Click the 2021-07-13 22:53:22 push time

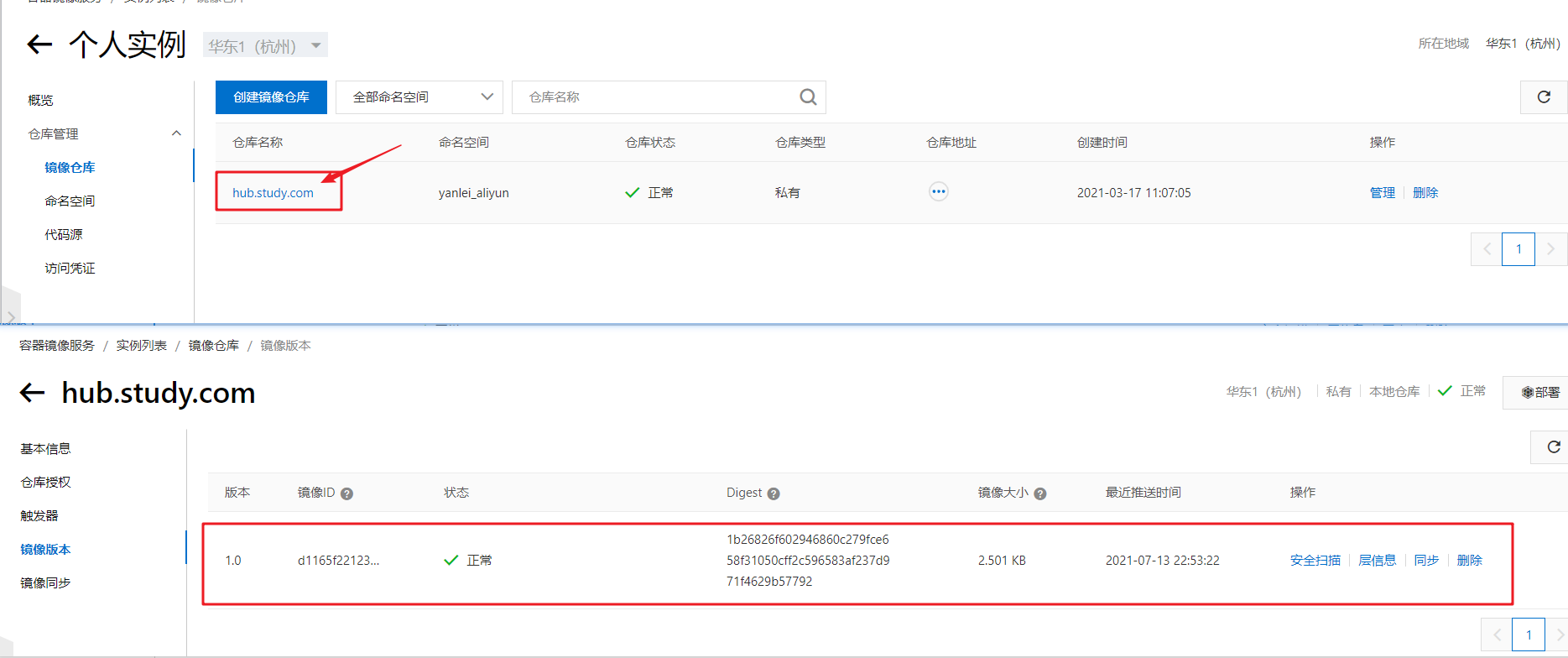1163,560
